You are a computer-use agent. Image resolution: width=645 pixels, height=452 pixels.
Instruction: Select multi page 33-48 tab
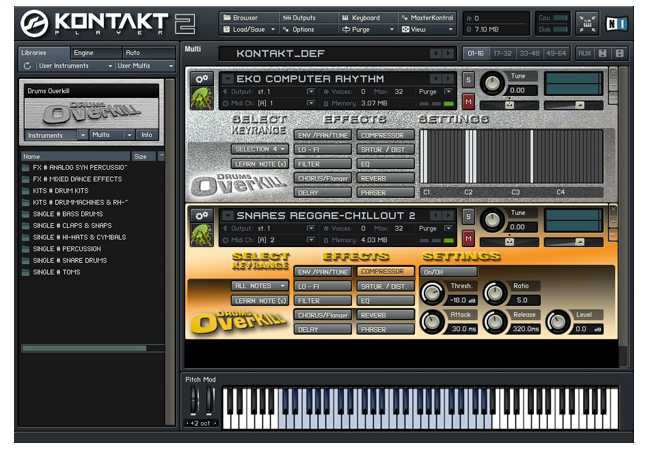coord(529,53)
